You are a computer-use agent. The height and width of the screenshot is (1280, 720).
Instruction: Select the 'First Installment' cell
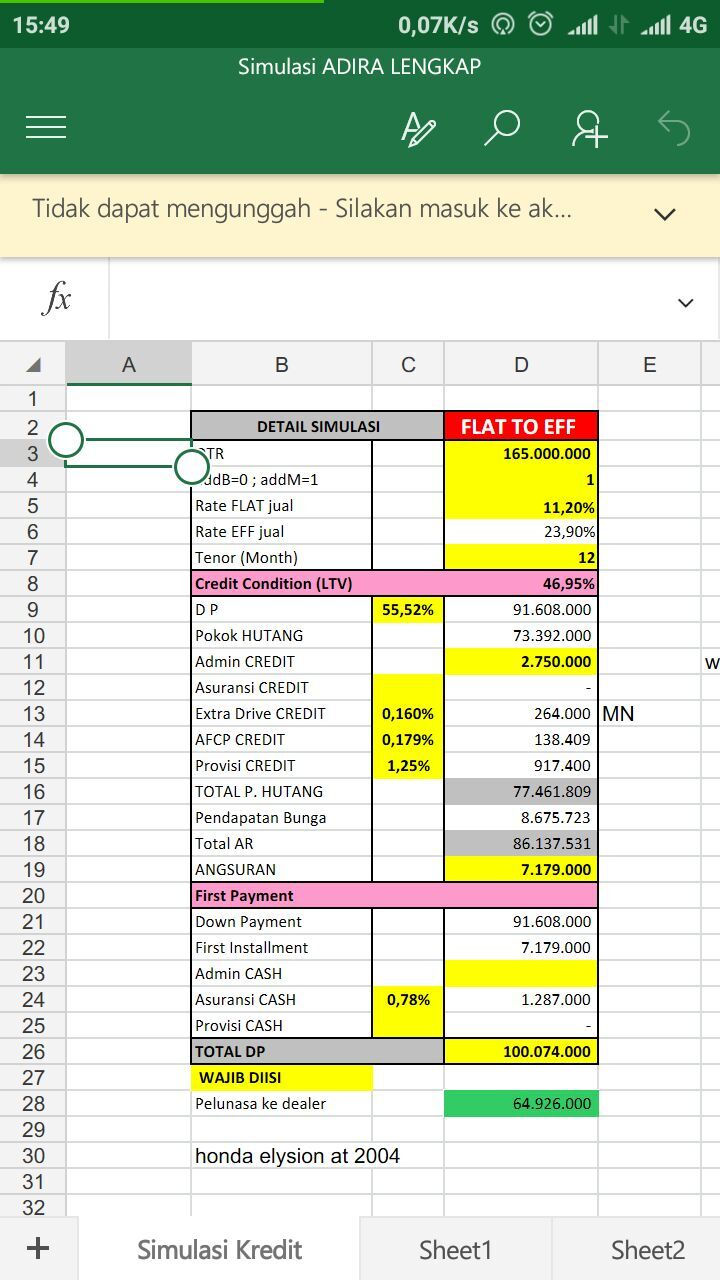[281, 947]
